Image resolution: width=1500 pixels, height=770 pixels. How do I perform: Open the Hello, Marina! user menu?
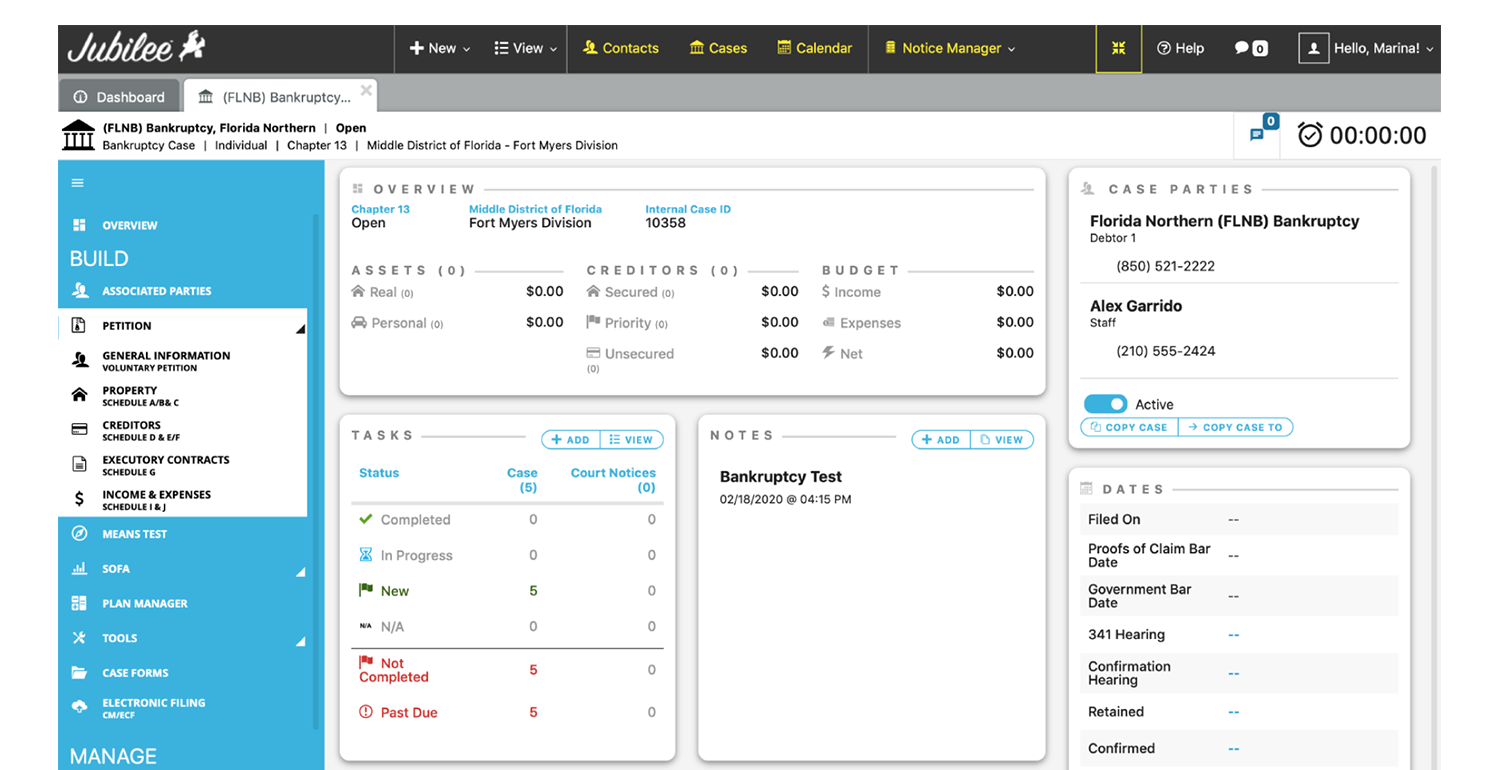coord(1384,48)
